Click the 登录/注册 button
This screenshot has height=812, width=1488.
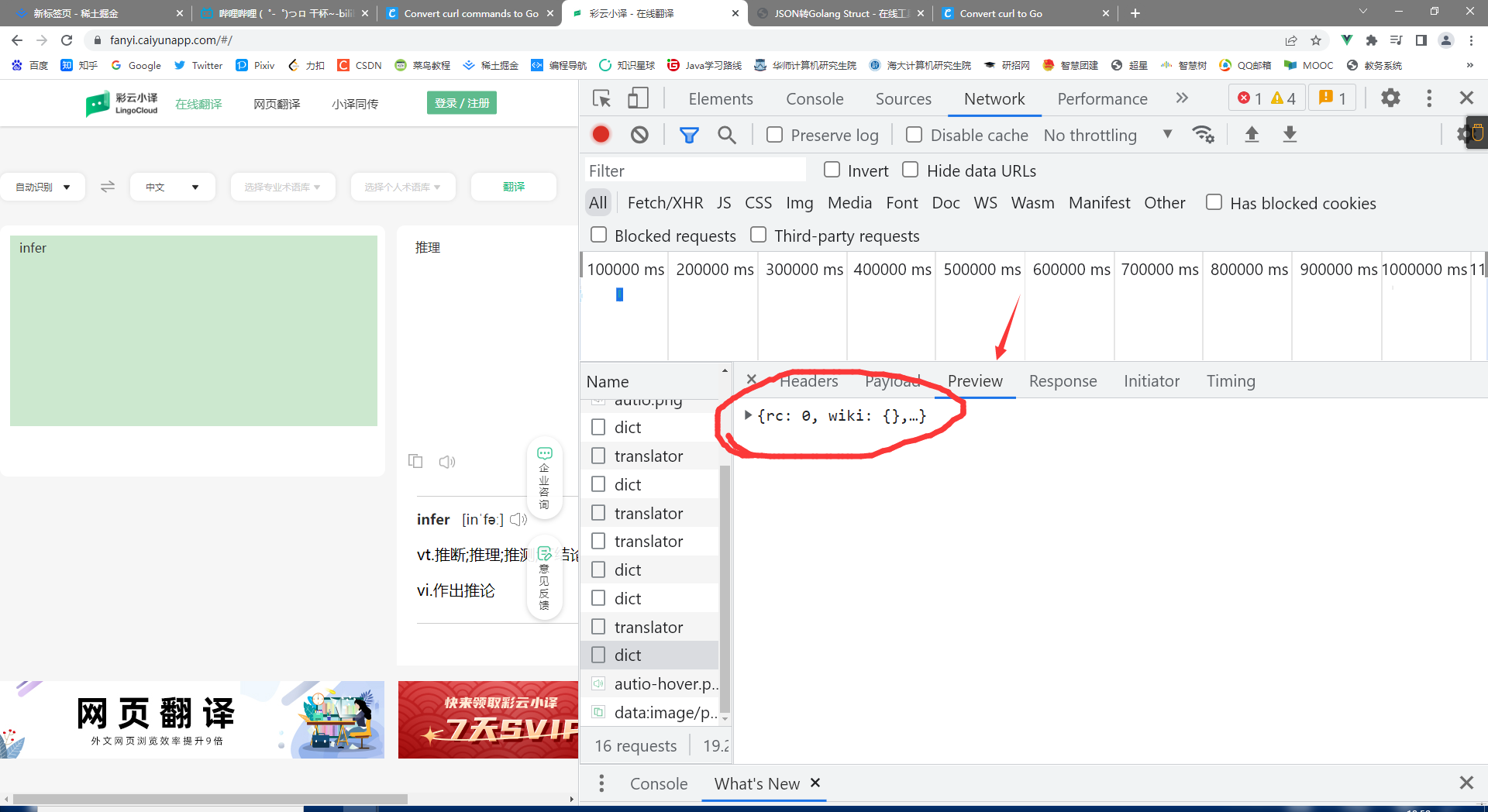(461, 102)
